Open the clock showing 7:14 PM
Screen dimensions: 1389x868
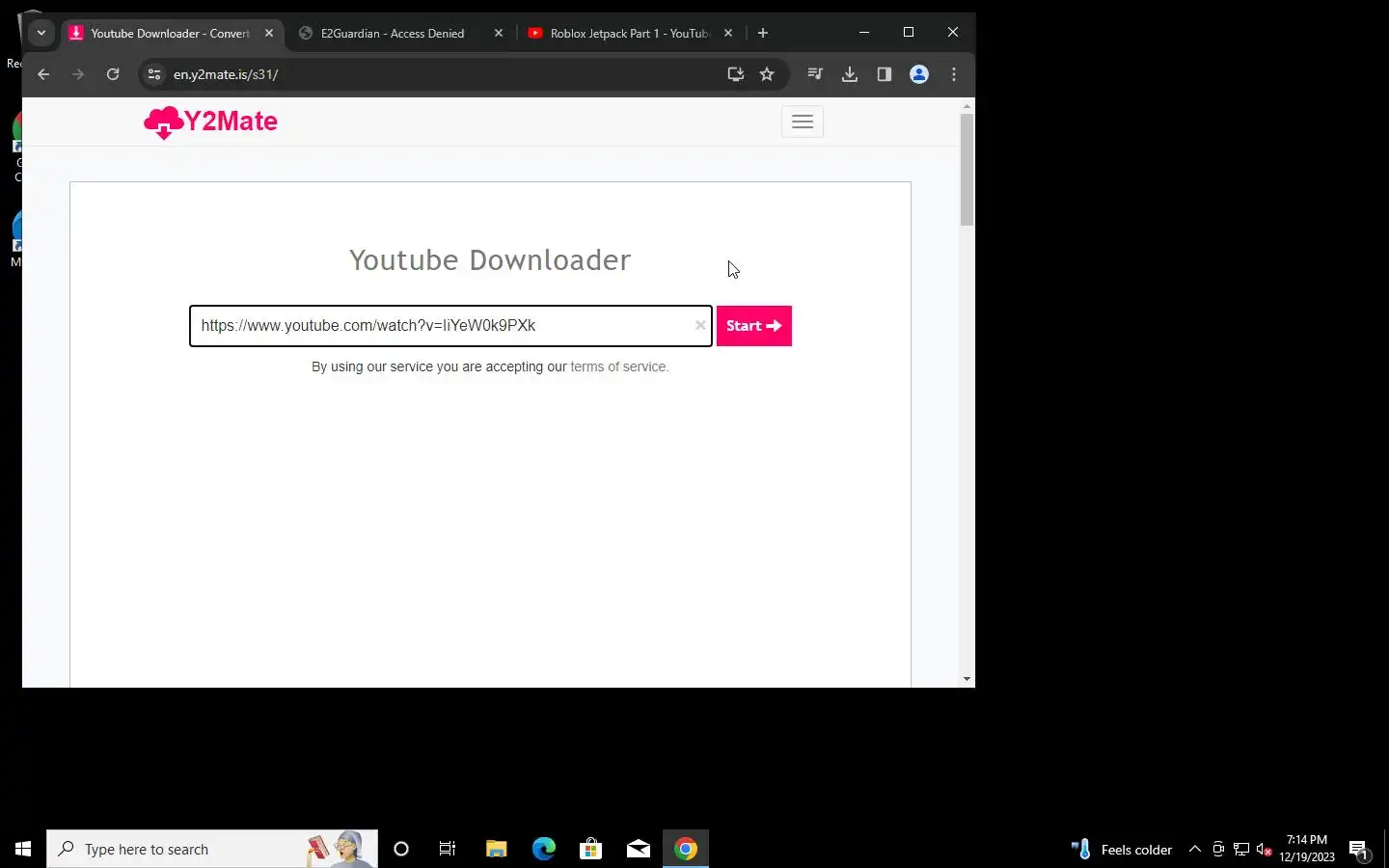click(x=1307, y=849)
